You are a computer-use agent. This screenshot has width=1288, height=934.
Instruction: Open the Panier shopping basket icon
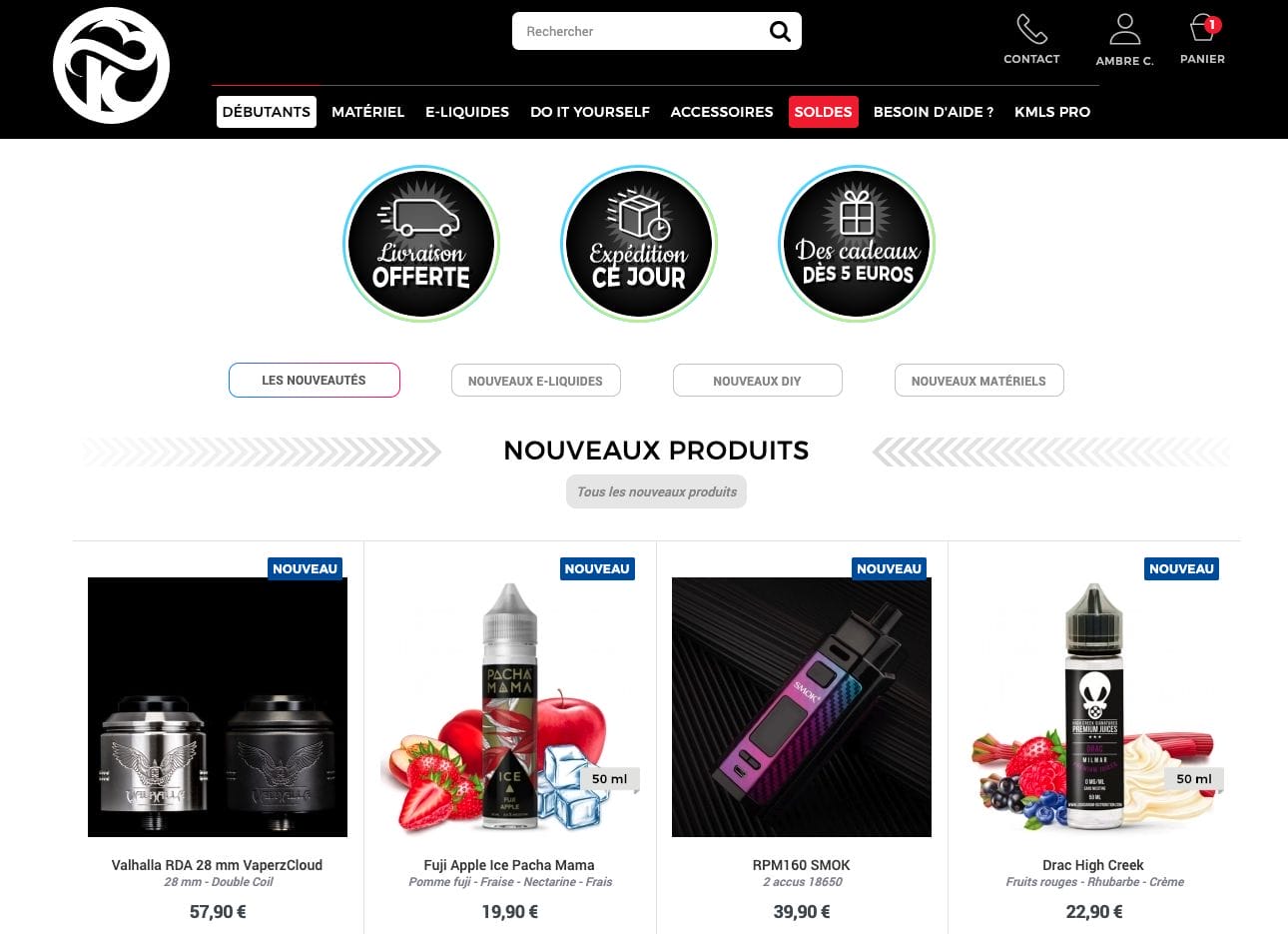(x=1203, y=28)
